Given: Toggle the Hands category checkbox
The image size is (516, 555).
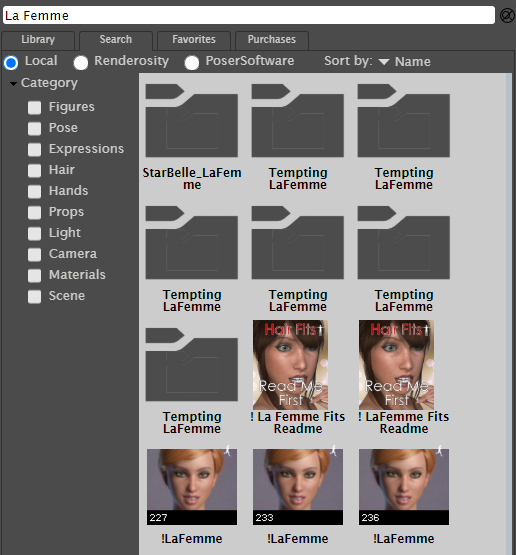Looking at the screenshot, I should click(34, 191).
